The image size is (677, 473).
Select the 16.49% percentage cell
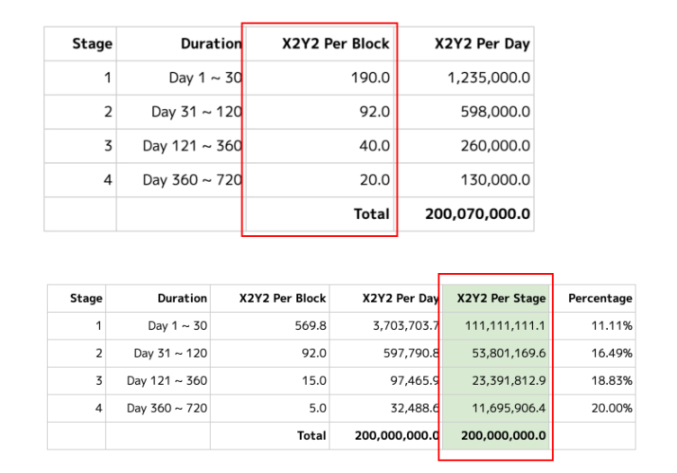[612, 353]
